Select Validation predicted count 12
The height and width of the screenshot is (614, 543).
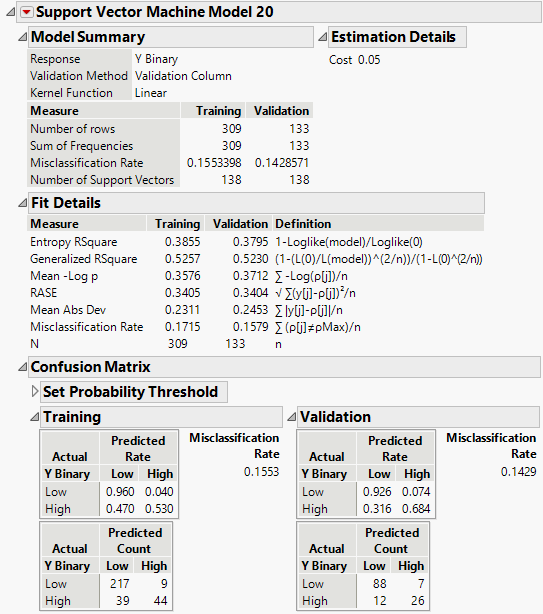tap(380, 601)
